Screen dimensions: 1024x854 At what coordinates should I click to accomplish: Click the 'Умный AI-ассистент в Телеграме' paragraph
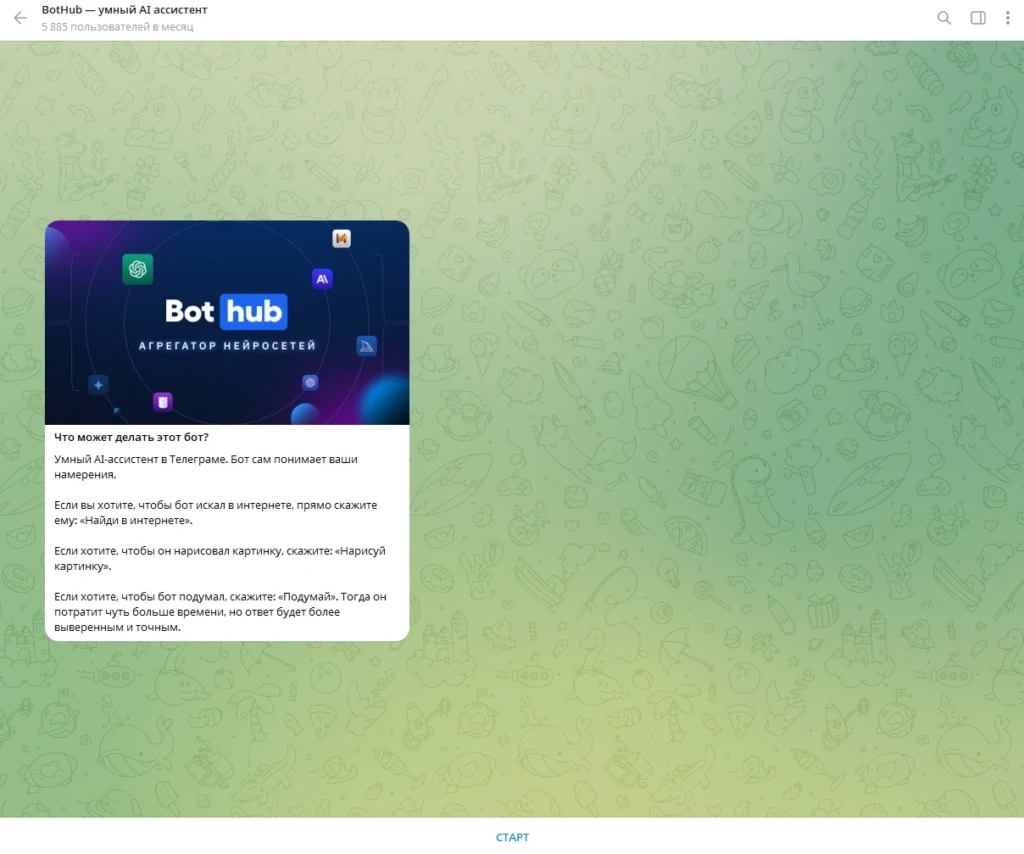[206, 467]
